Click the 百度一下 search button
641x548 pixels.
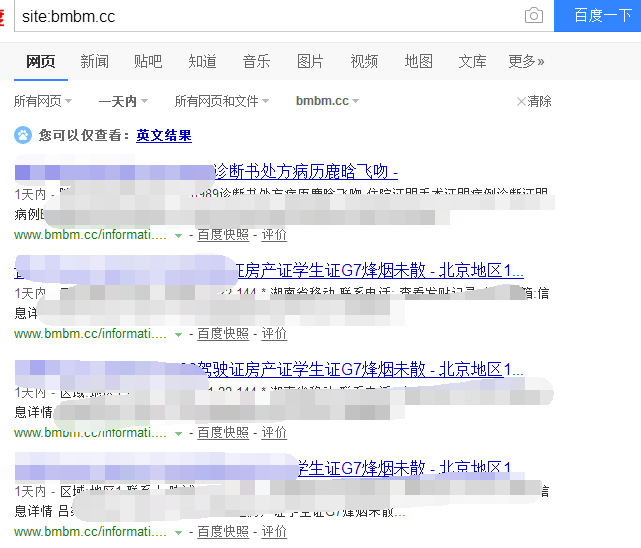click(597, 16)
